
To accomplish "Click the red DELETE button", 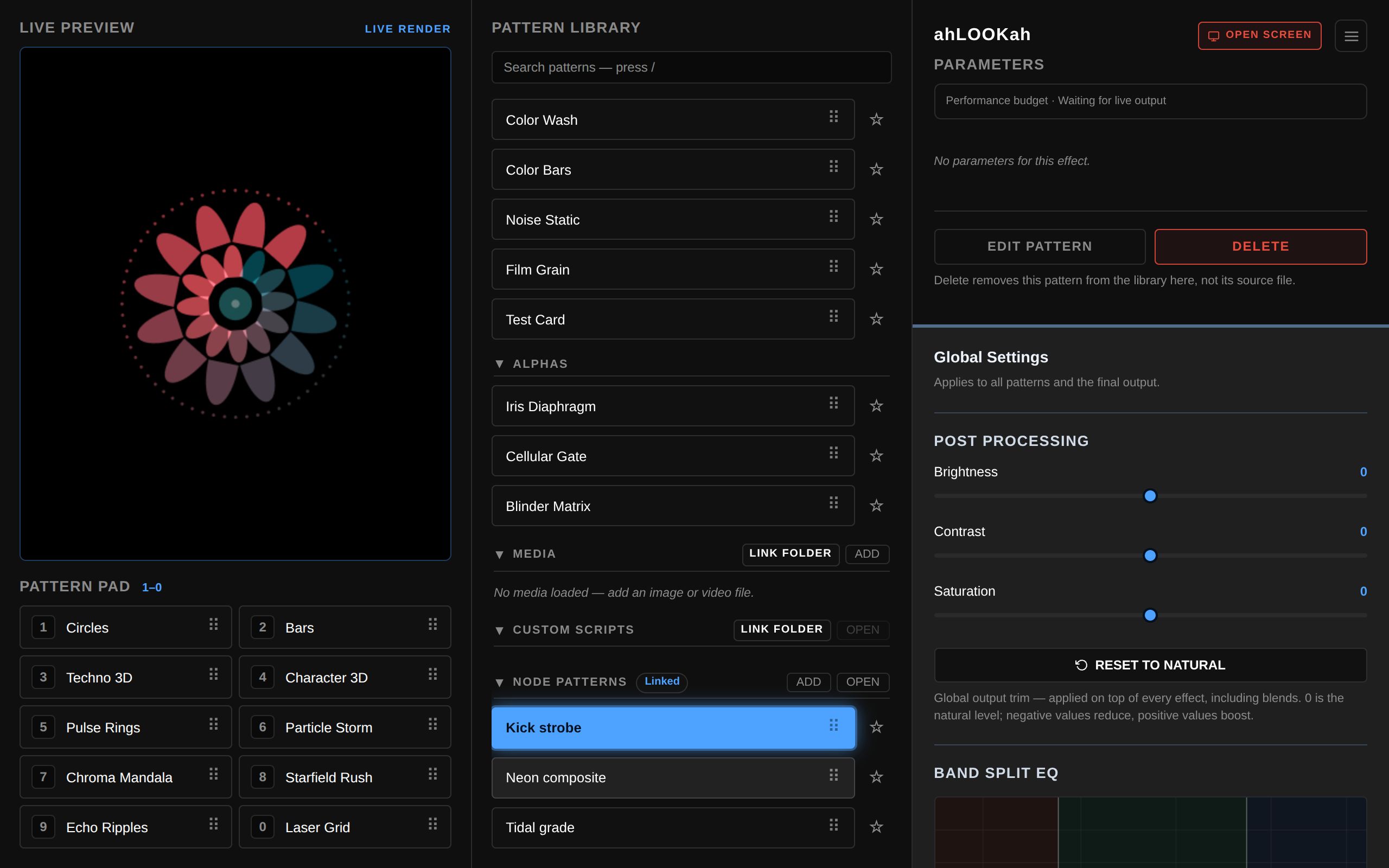I will [1260, 247].
